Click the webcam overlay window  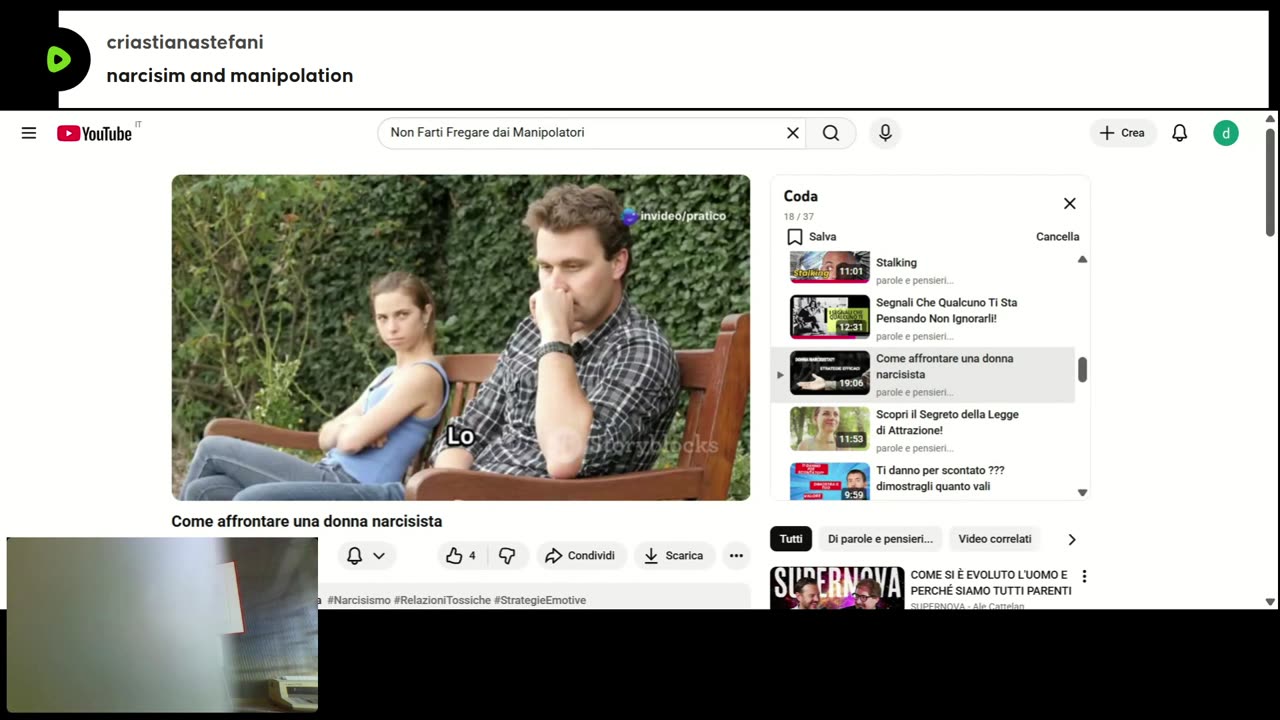click(162, 625)
